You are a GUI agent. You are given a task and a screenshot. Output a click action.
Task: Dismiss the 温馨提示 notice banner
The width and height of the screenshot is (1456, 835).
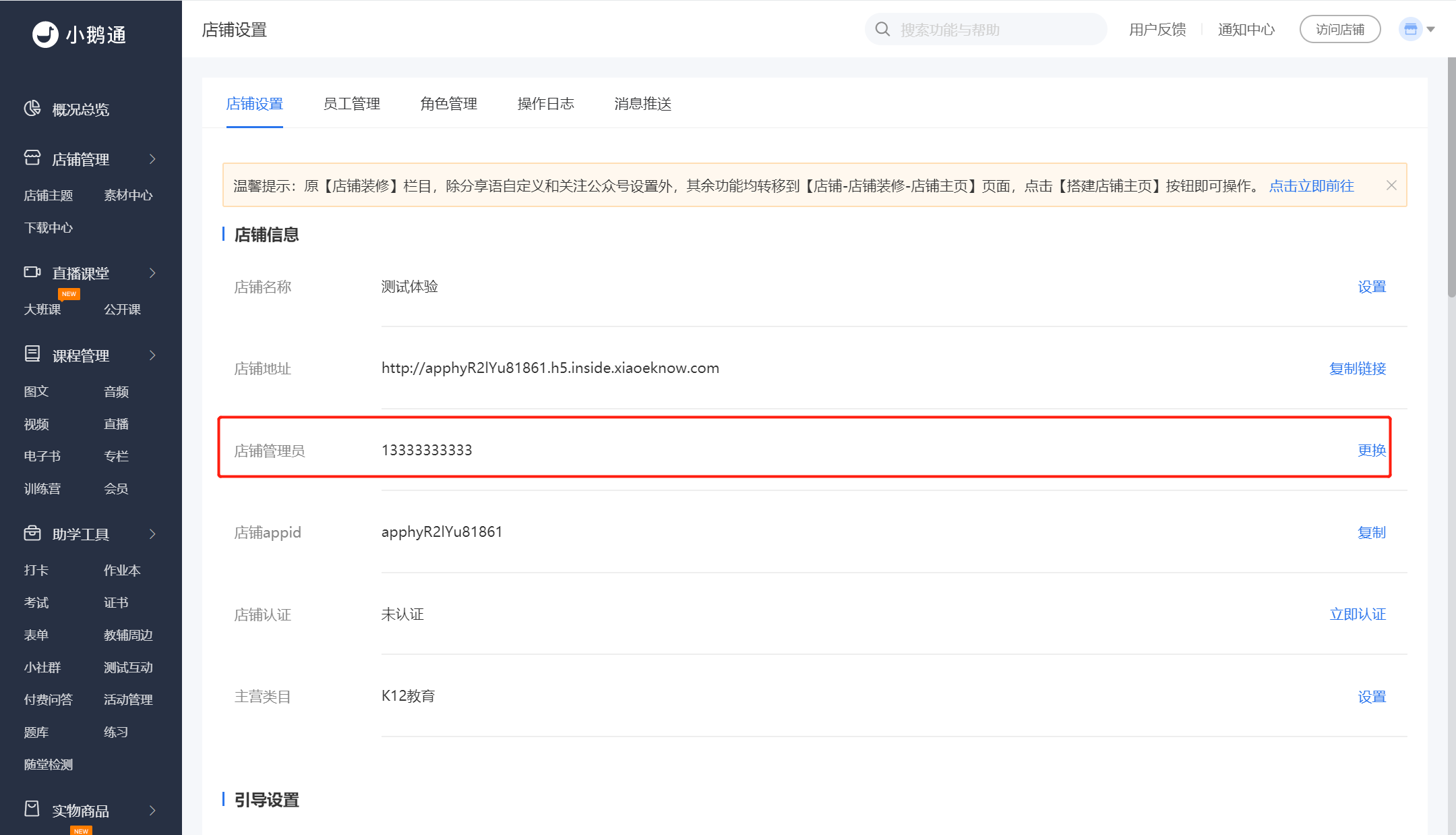click(x=1391, y=185)
